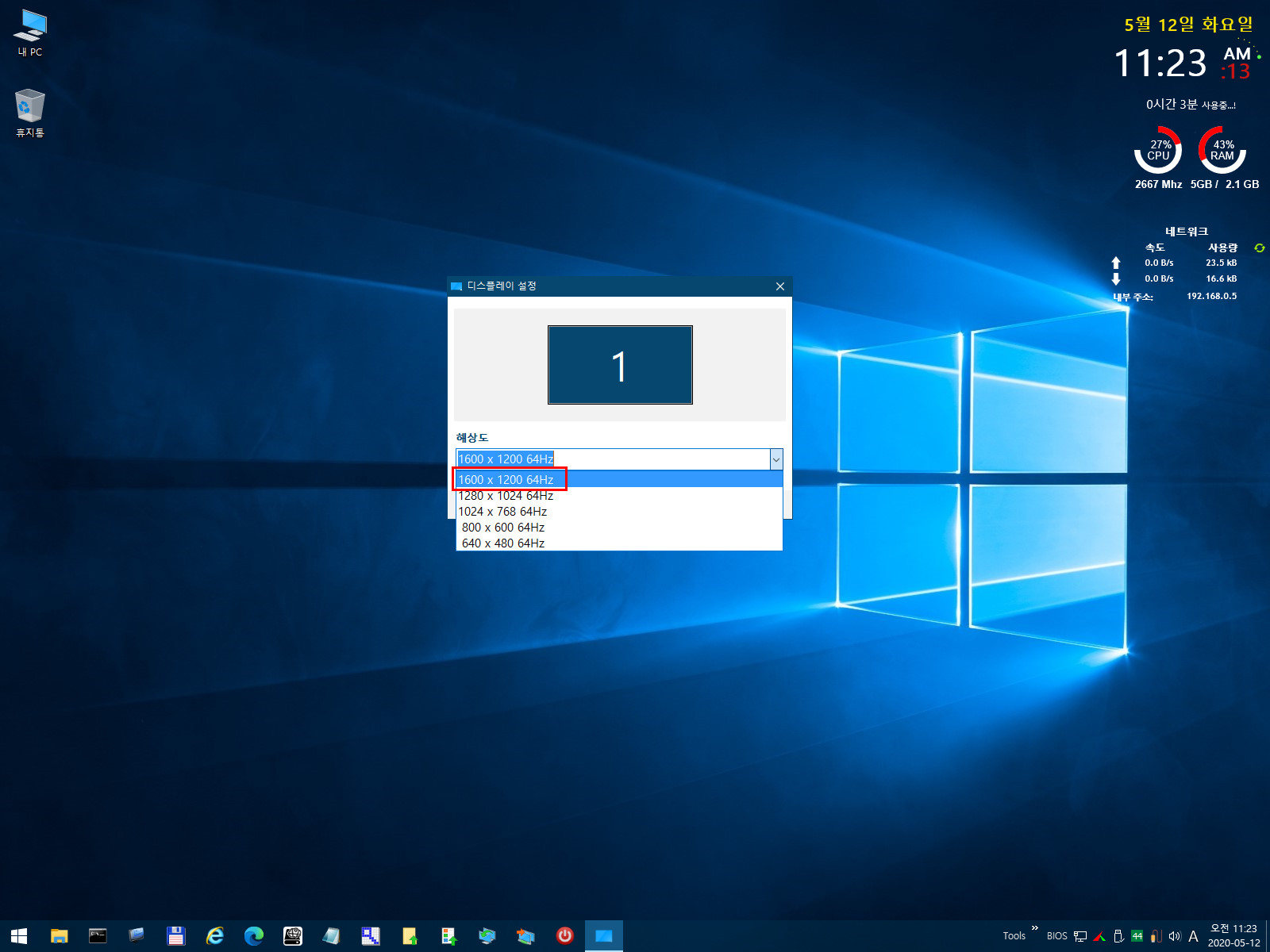The width and height of the screenshot is (1270, 952).
Task: Launch the command prompt taskbar icon
Action: tap(98, 936)
